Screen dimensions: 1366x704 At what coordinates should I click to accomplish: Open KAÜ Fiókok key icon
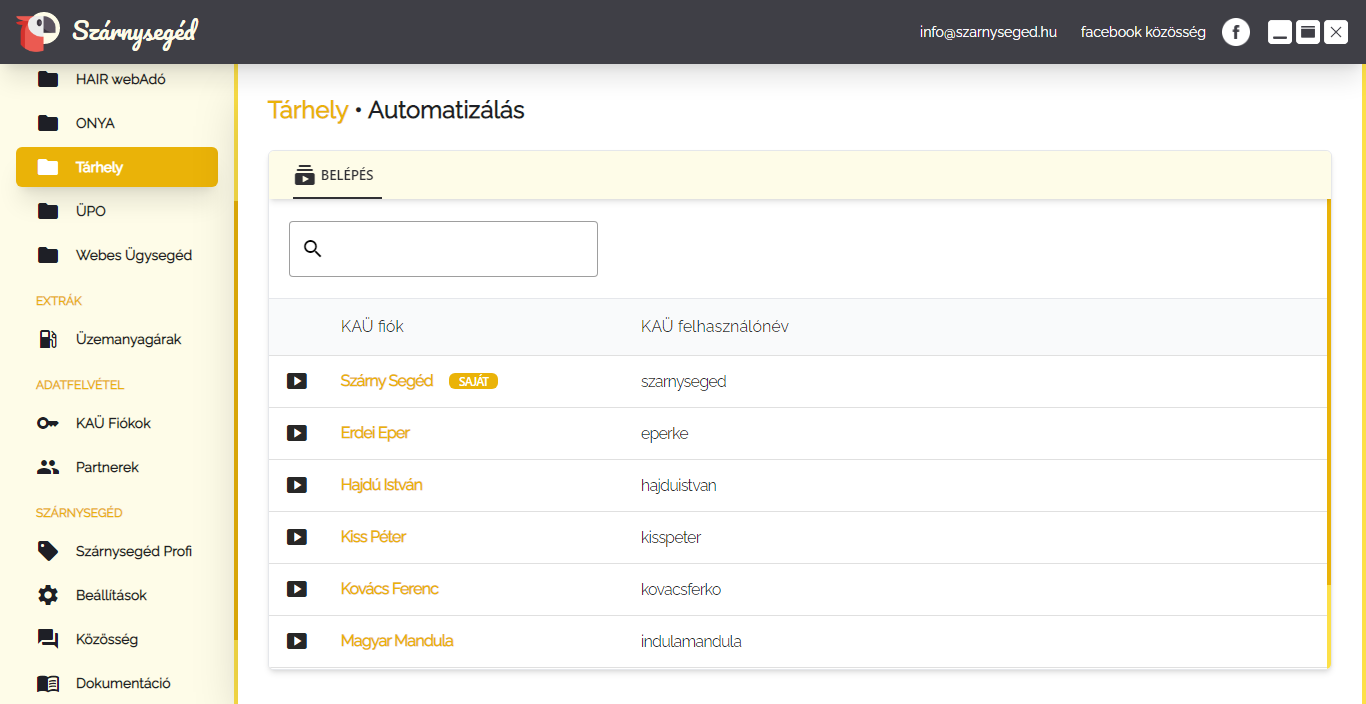pos(48,423)
